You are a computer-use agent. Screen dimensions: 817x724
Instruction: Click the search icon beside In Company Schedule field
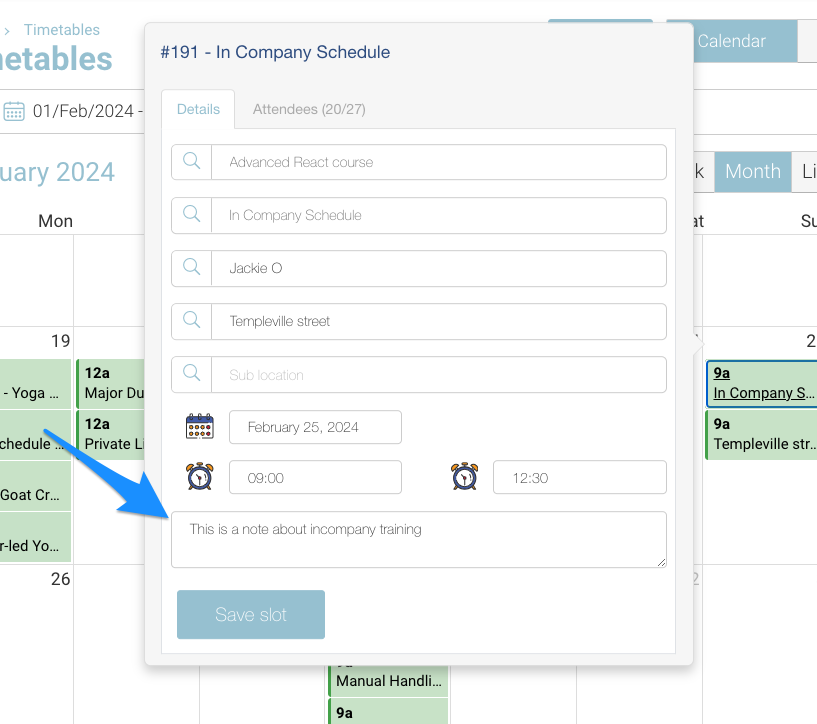point(192,215)
